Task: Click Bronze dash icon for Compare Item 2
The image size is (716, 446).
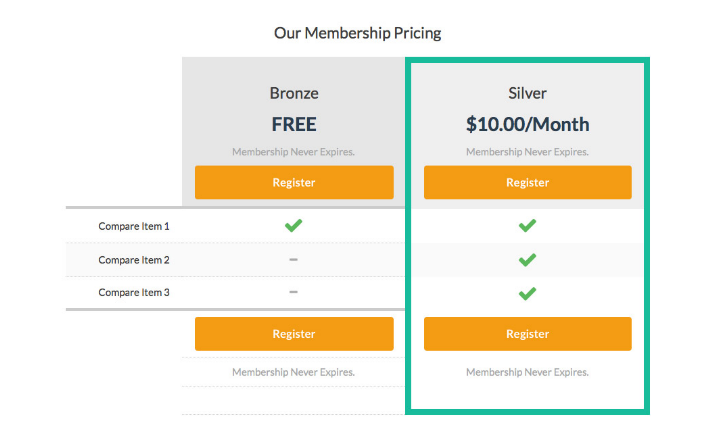Action: click(293, 260)
